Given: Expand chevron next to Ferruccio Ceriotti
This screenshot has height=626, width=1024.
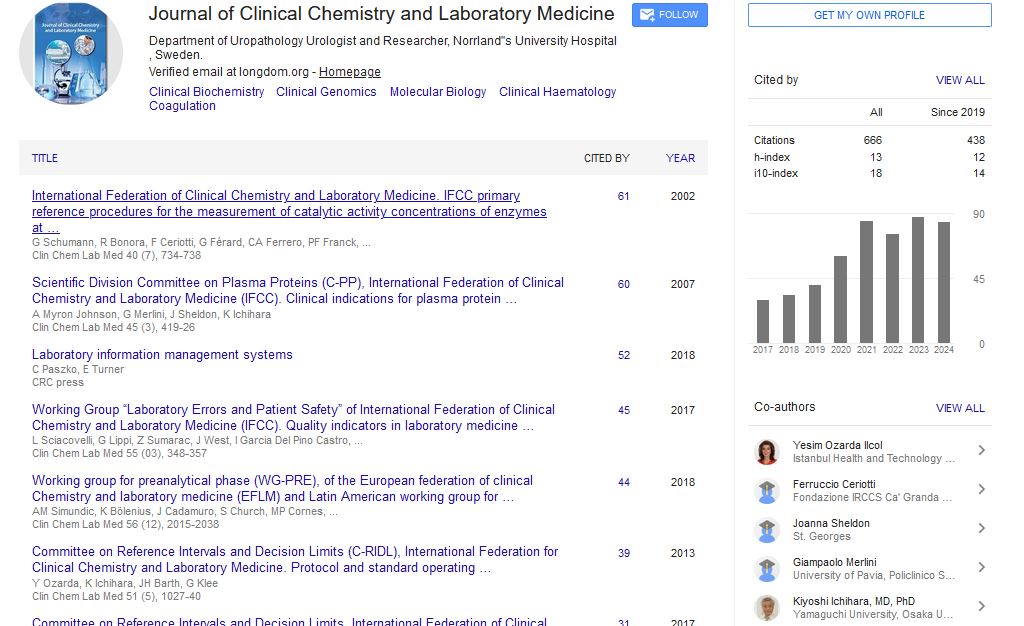Looking at the screenshot, I should [981, 490].
